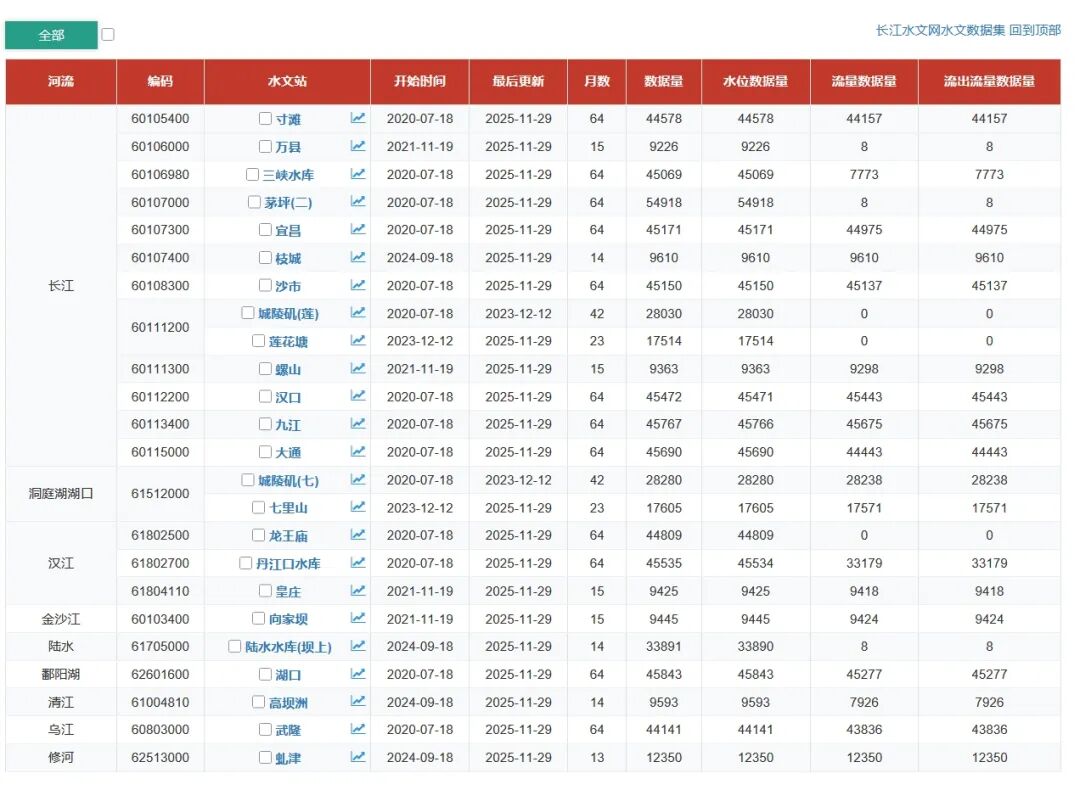Open the 螺山 station link

click(288, 369)
